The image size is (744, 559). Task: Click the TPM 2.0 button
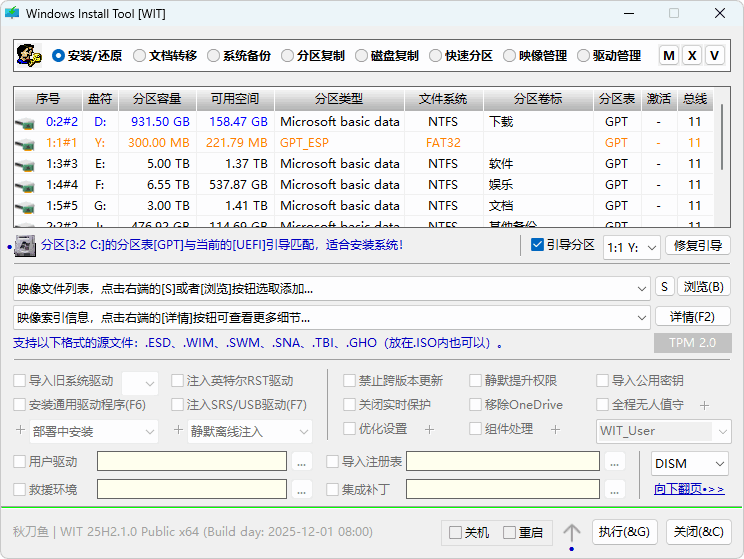point(692,343)
